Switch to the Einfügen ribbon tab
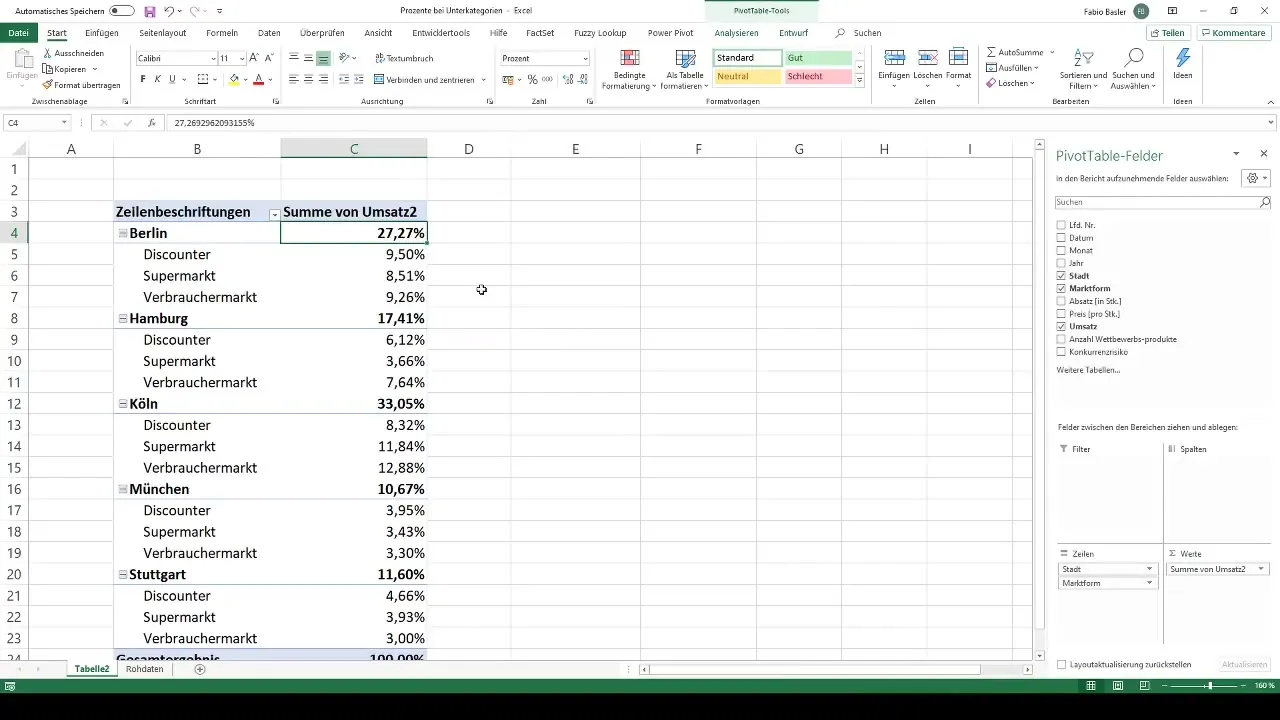The width and height of the screenshot is (1280, 720). [102, 33]
